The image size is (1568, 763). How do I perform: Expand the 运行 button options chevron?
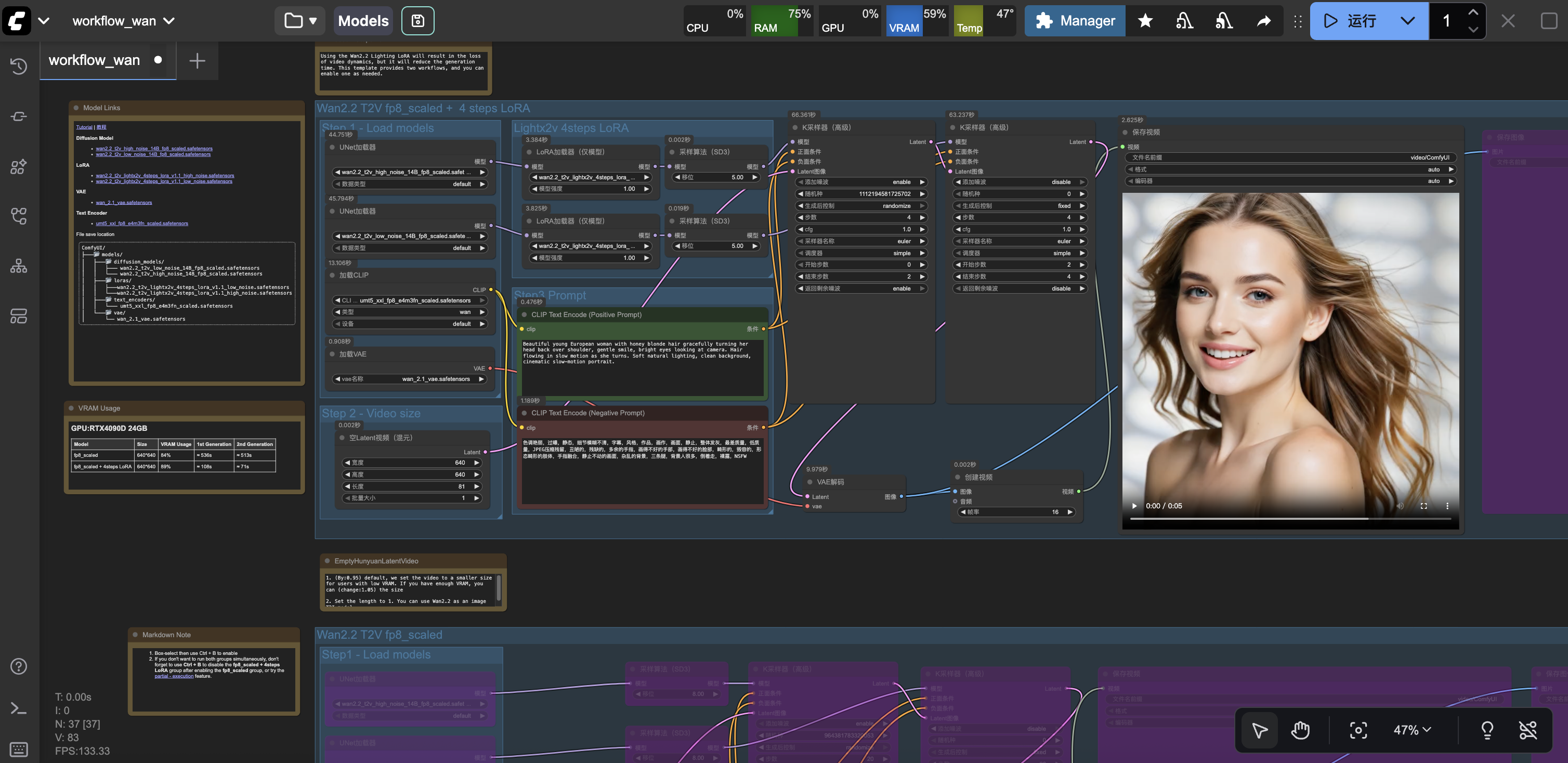tap(1407, 21)
